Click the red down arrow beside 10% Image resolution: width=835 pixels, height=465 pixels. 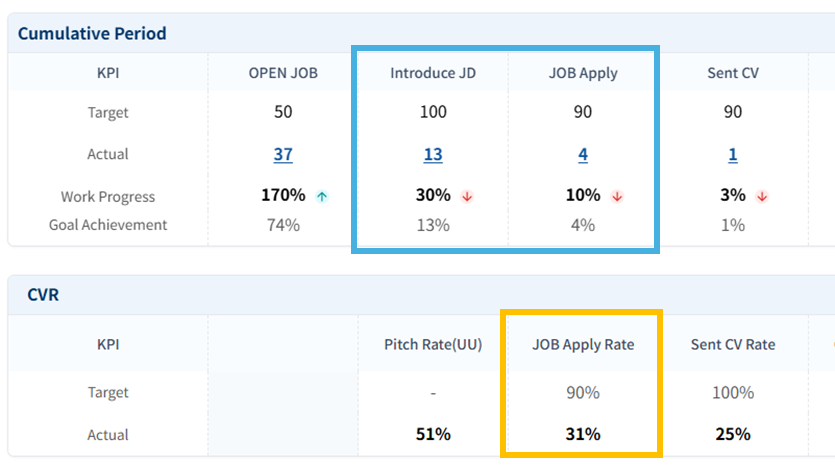click(617, 197)
